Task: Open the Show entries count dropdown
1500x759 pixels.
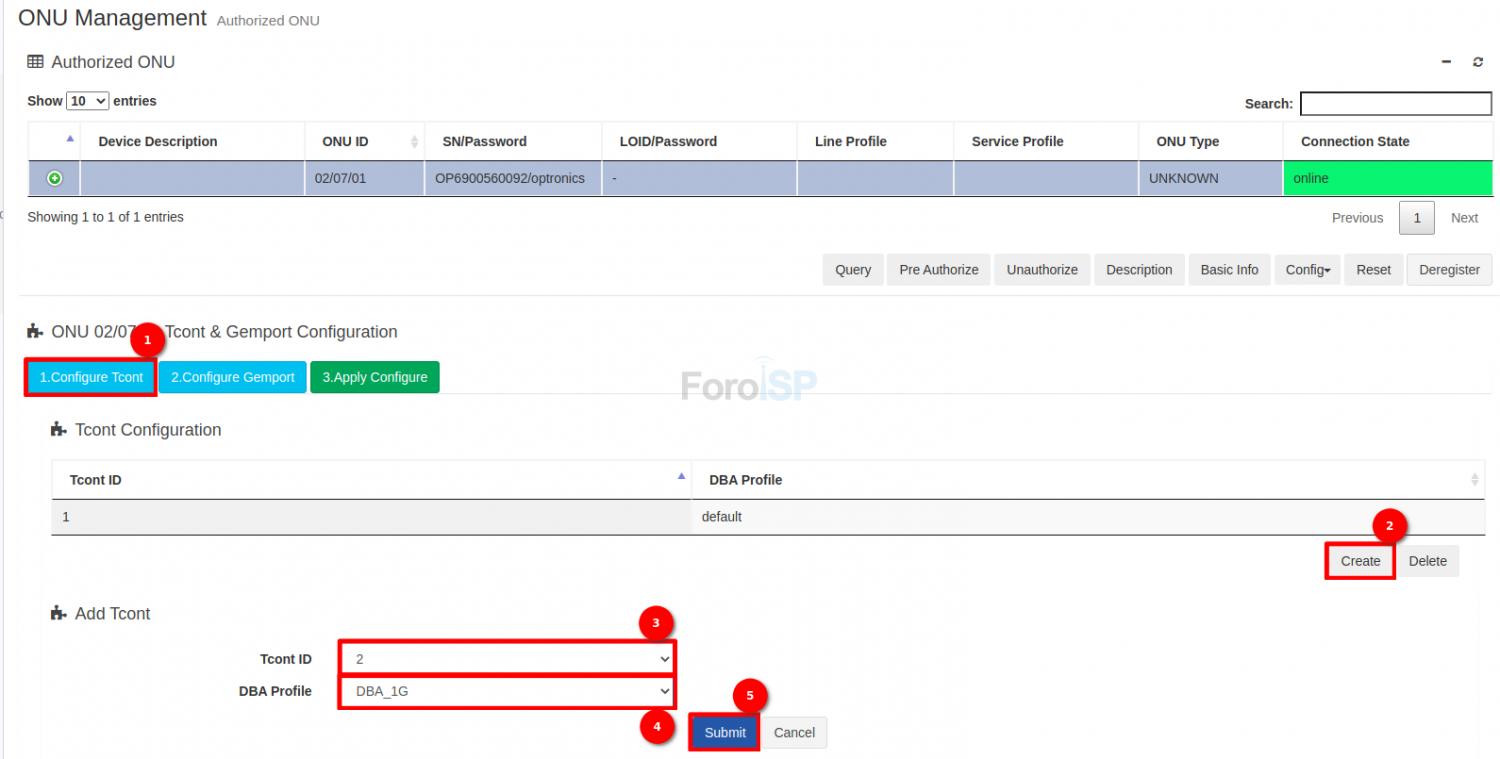Action: pos(88,101)
